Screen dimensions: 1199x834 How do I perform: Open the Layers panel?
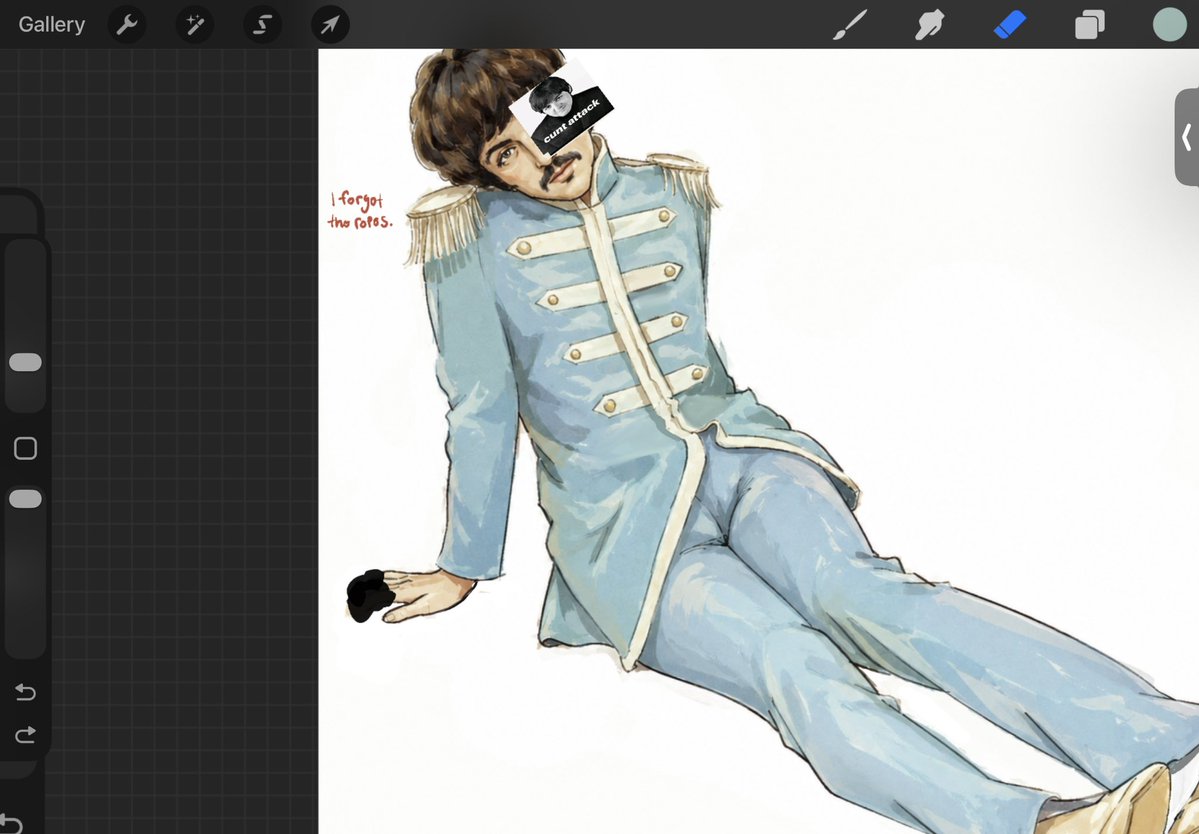(1089, 24)
